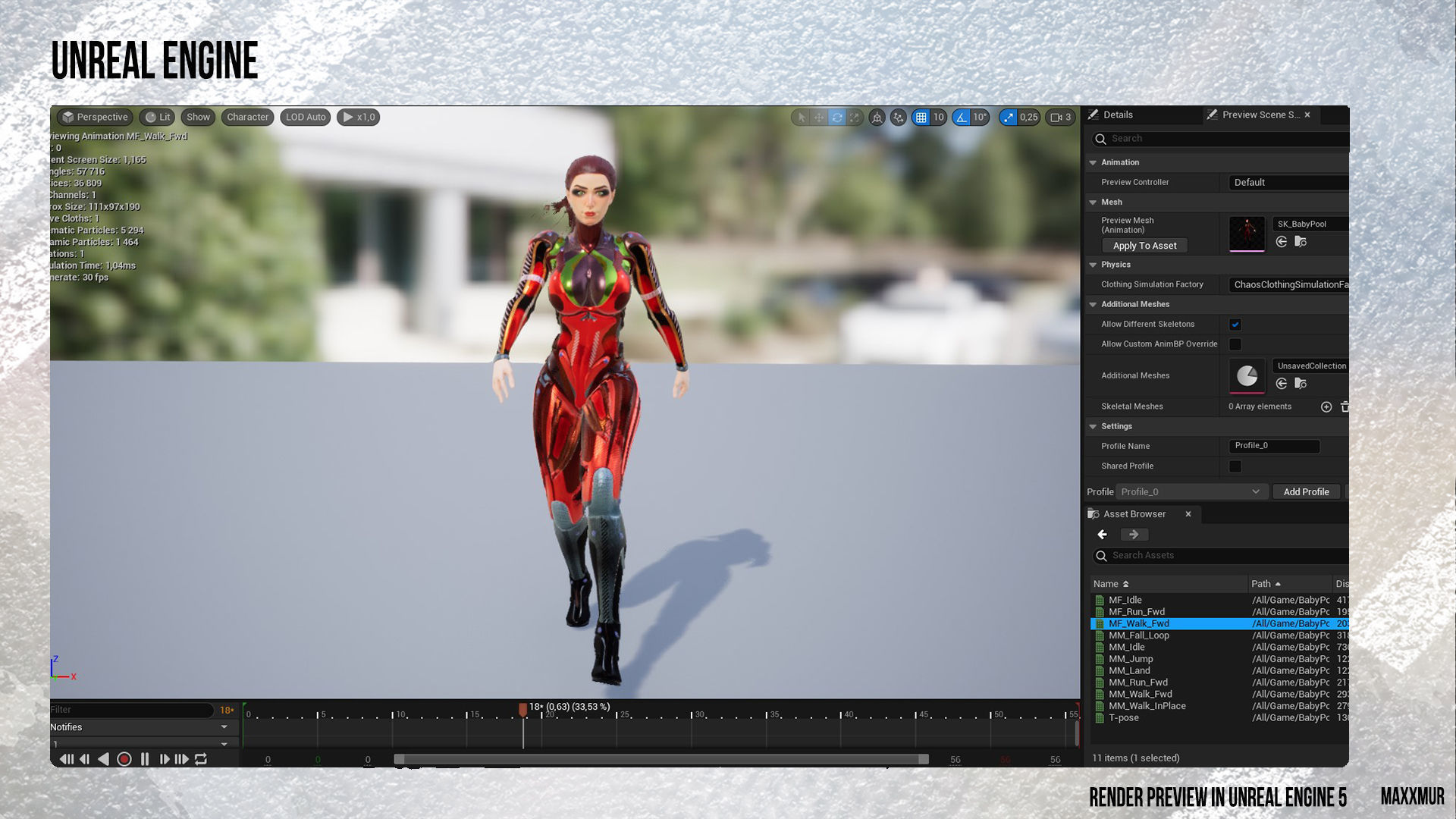Click Add Profile button
1456x819 pixels.
[1306, 492]
